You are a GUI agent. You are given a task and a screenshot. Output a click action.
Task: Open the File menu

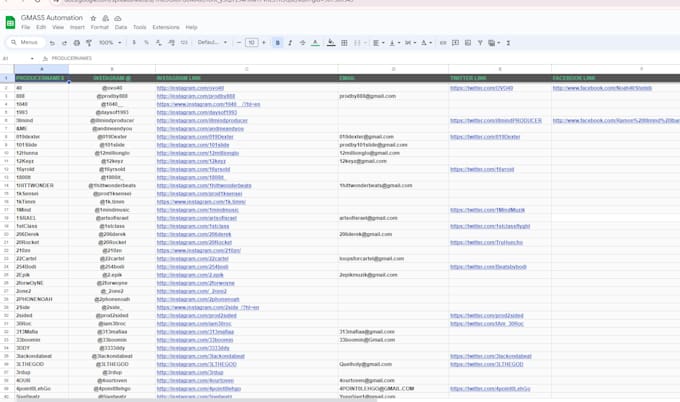(26, 27)
